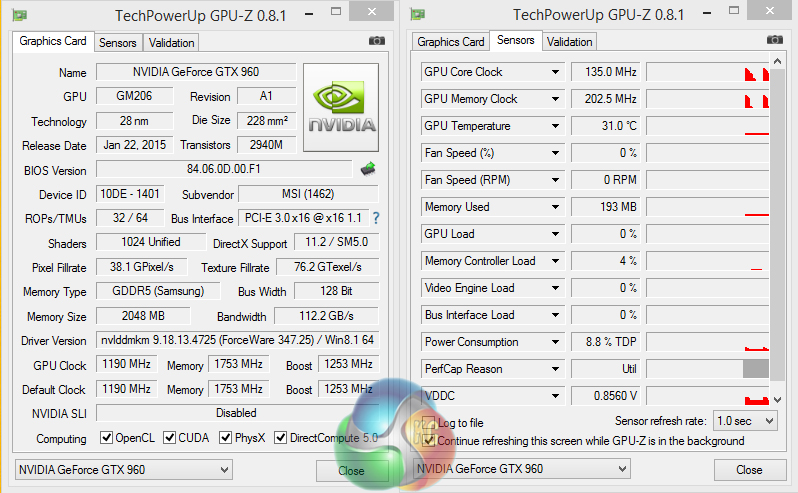Image resolution: width=798 pixels, height=493 pixels.
Task: Open GPU selector dropdown in left window
Action: pyautogui.click(x=124, y=470)
